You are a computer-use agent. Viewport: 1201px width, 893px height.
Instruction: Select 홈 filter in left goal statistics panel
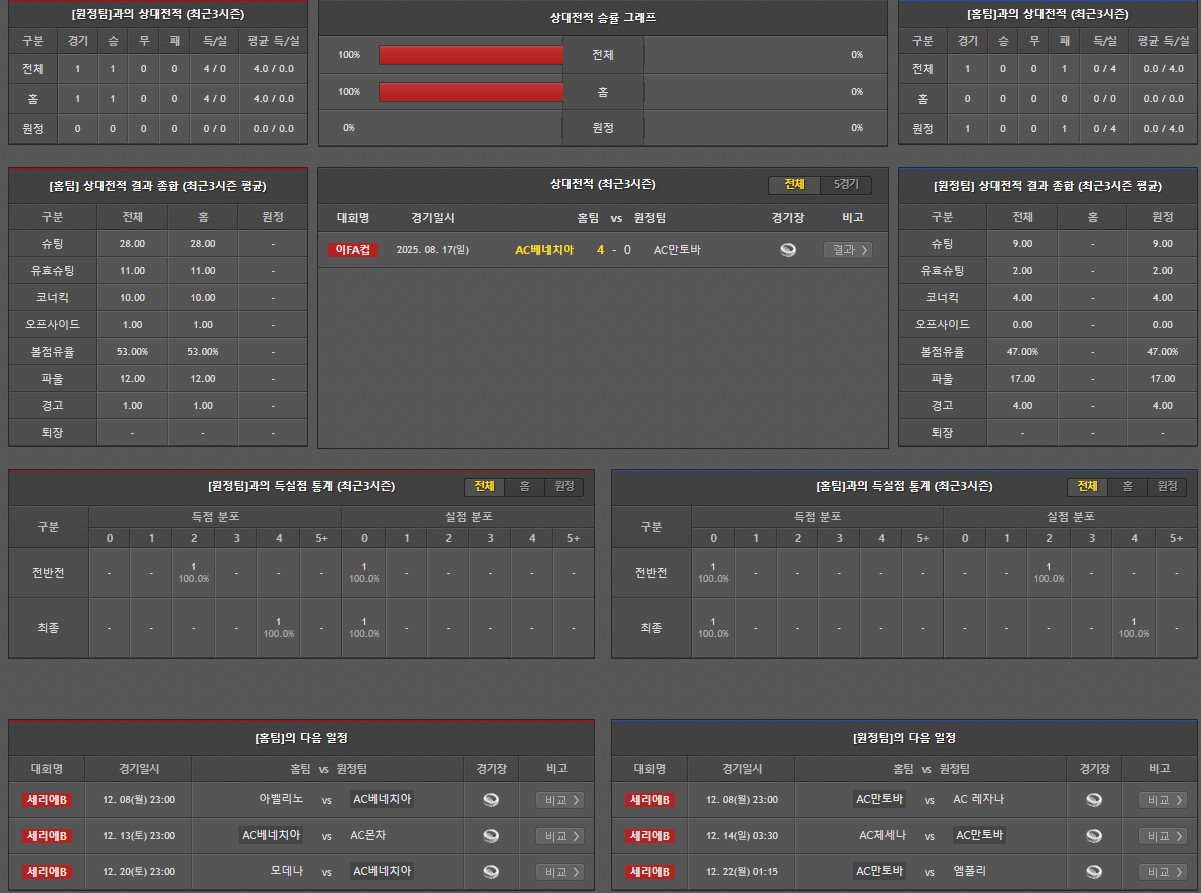point(524,486)
